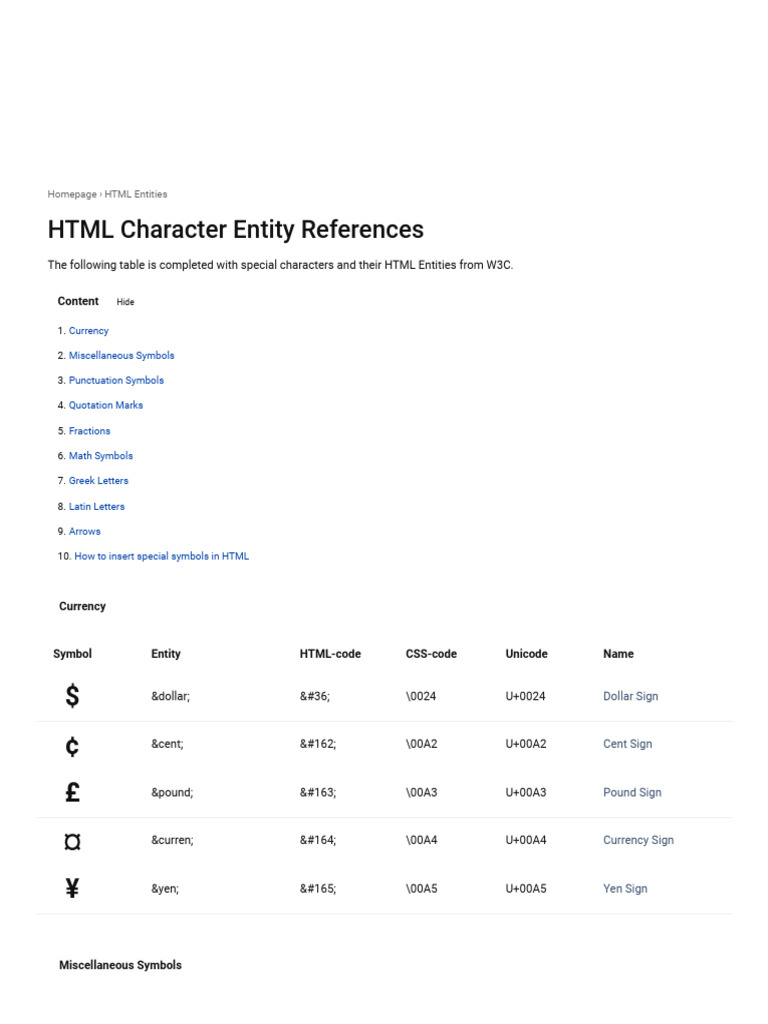Go to Miscellaneous Symbols section
This screenshot has height=1024, width=768.
121,355
